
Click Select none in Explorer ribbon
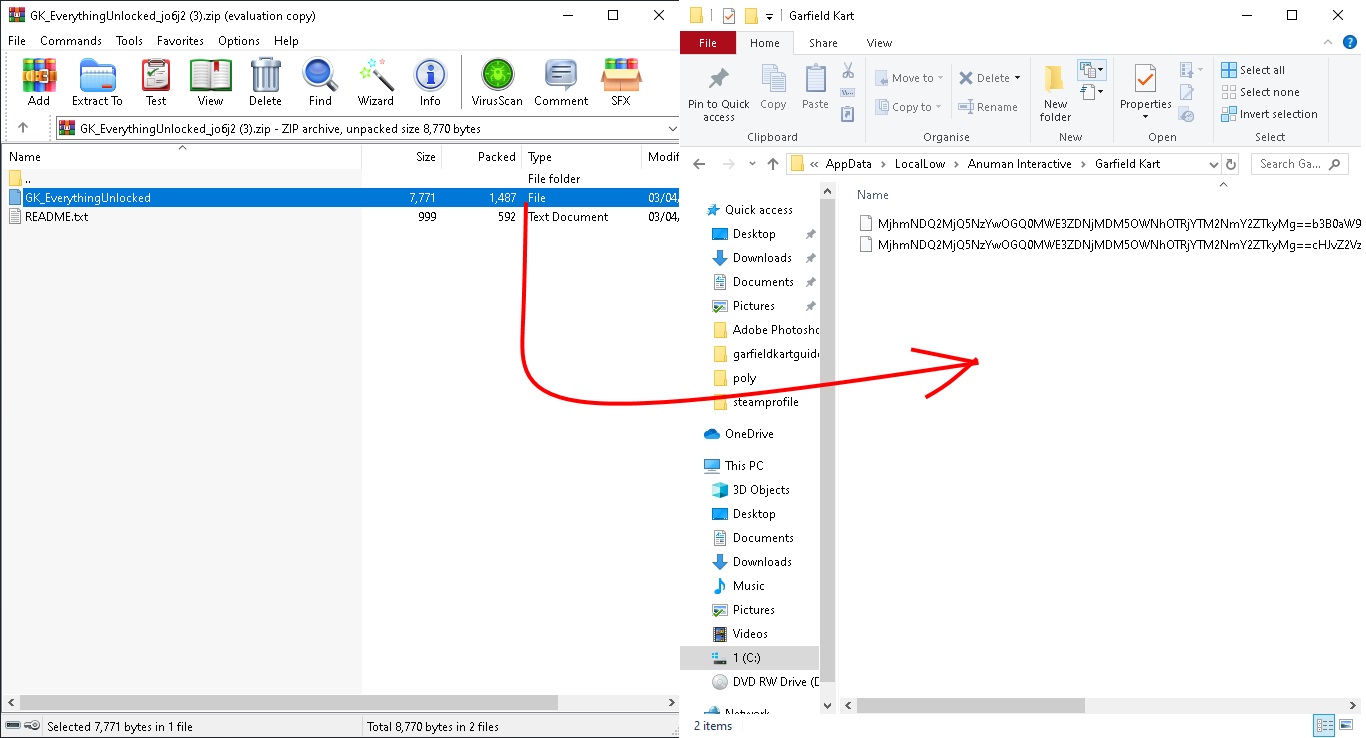tap(1260, 92)
